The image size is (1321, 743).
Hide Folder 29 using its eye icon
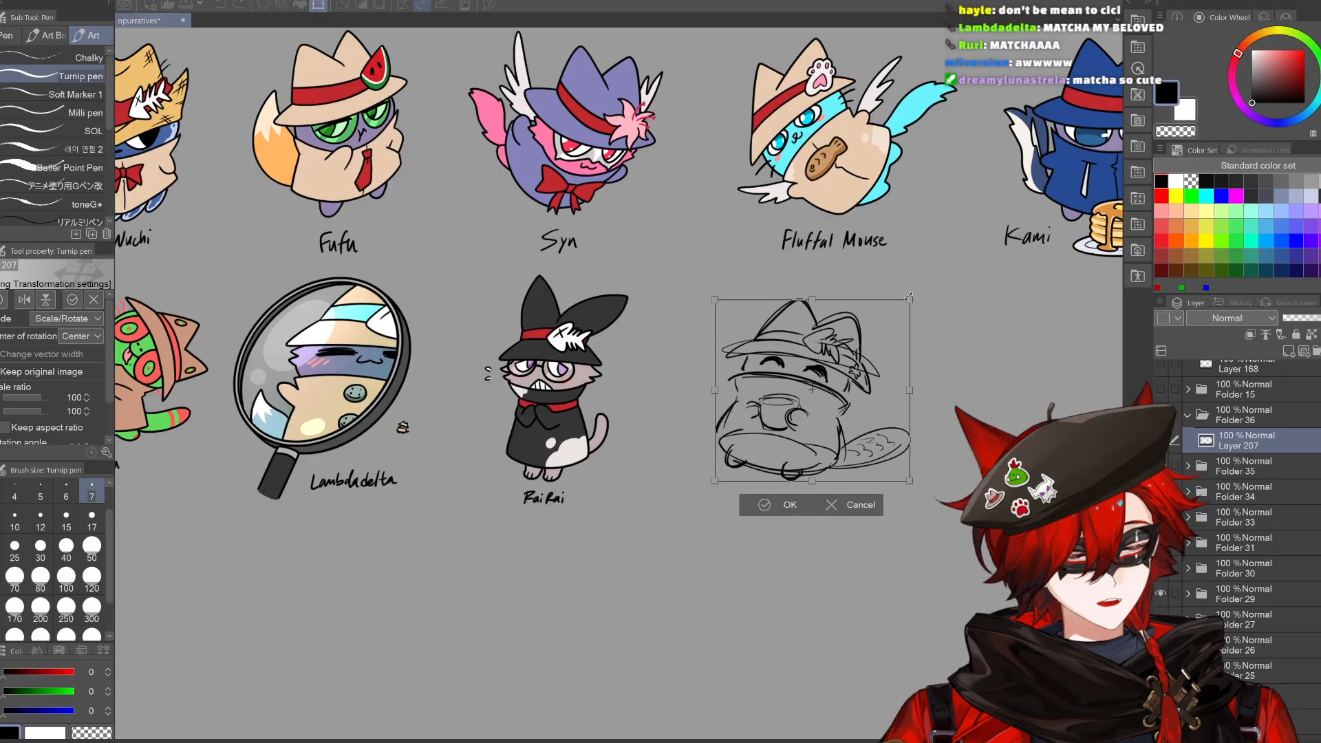[x=1160, y=594]
